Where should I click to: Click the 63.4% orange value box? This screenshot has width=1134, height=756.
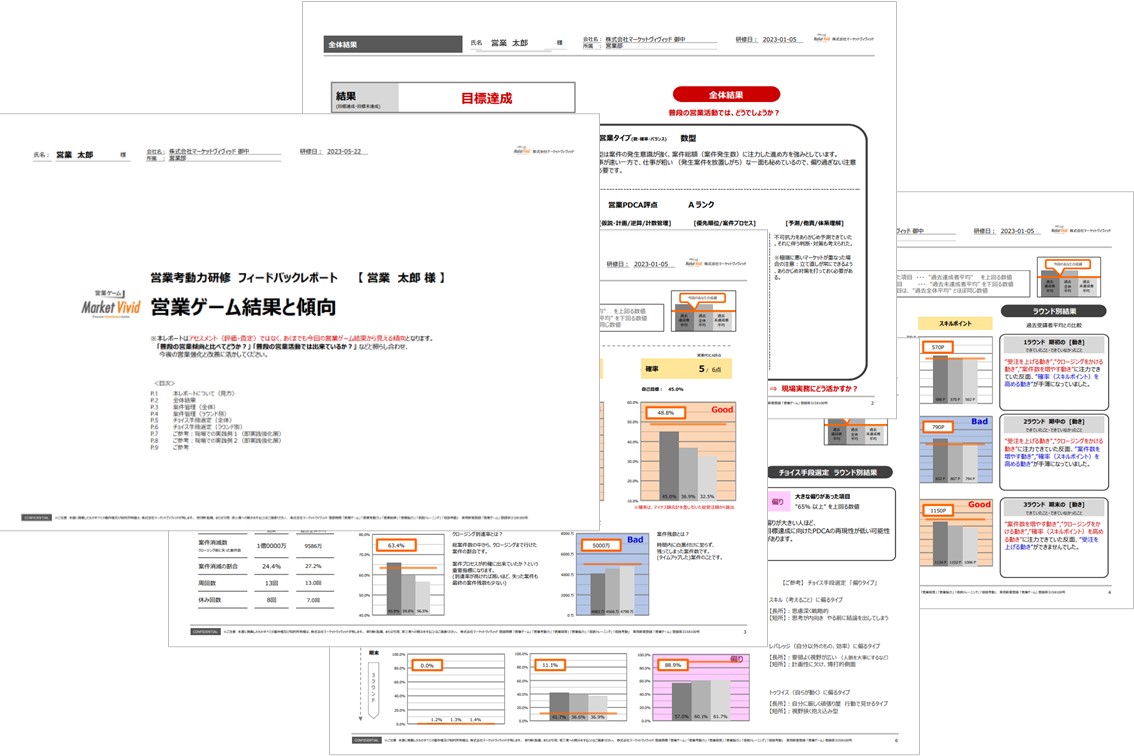point(396,545)
